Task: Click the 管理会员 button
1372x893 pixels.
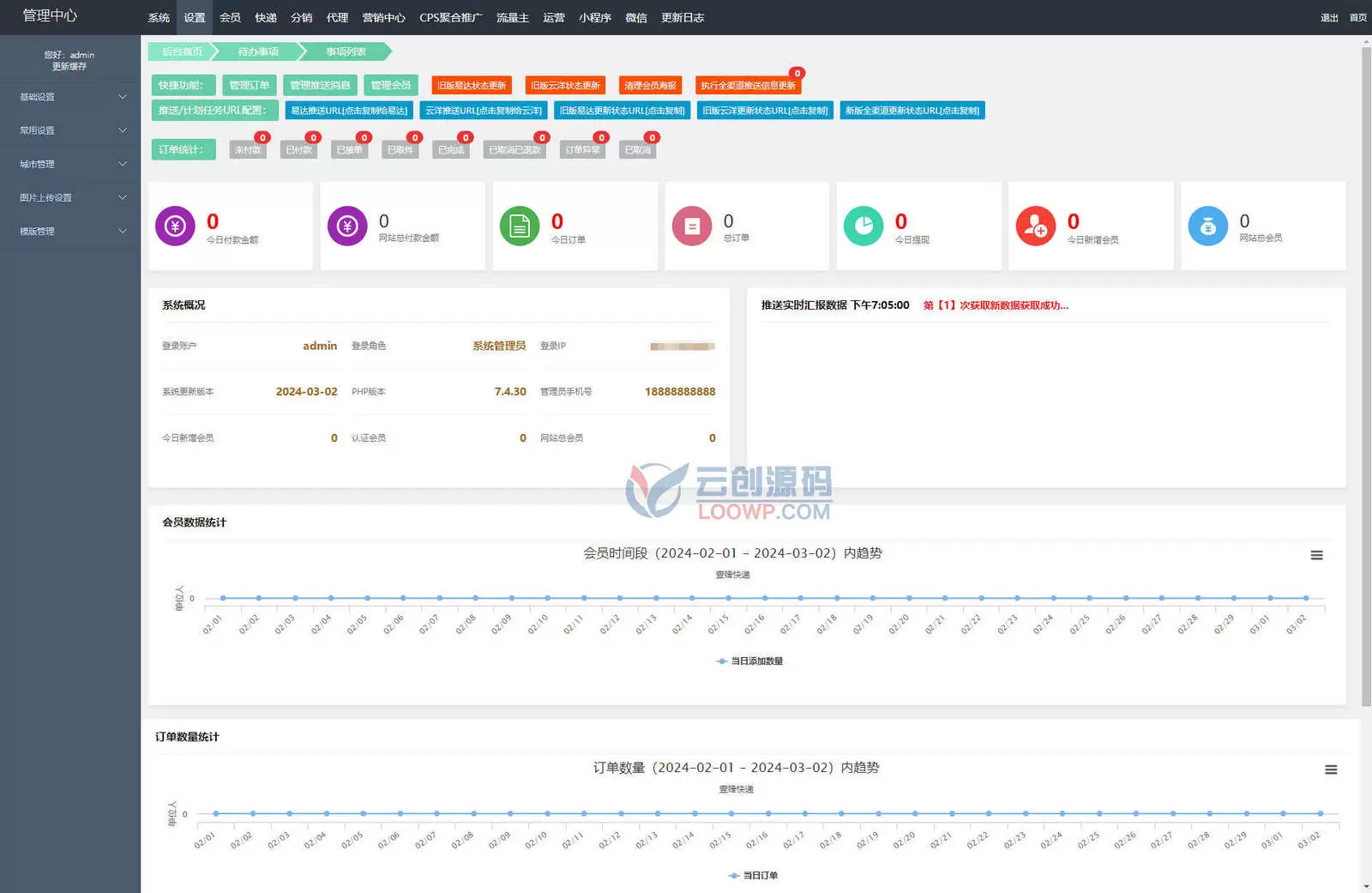Action: click(391, 85)
